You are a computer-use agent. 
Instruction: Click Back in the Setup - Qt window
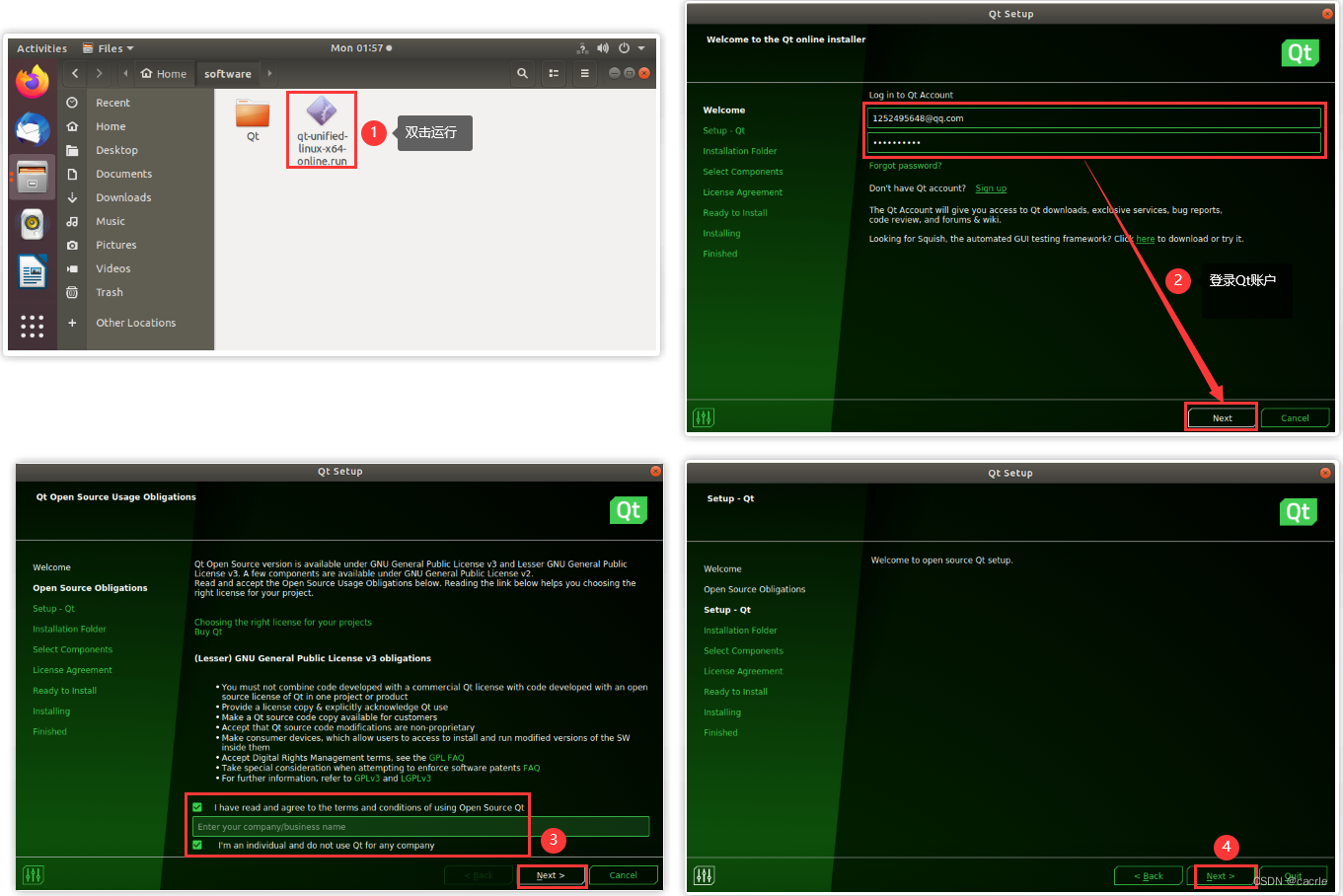[x=1149, y=876]
